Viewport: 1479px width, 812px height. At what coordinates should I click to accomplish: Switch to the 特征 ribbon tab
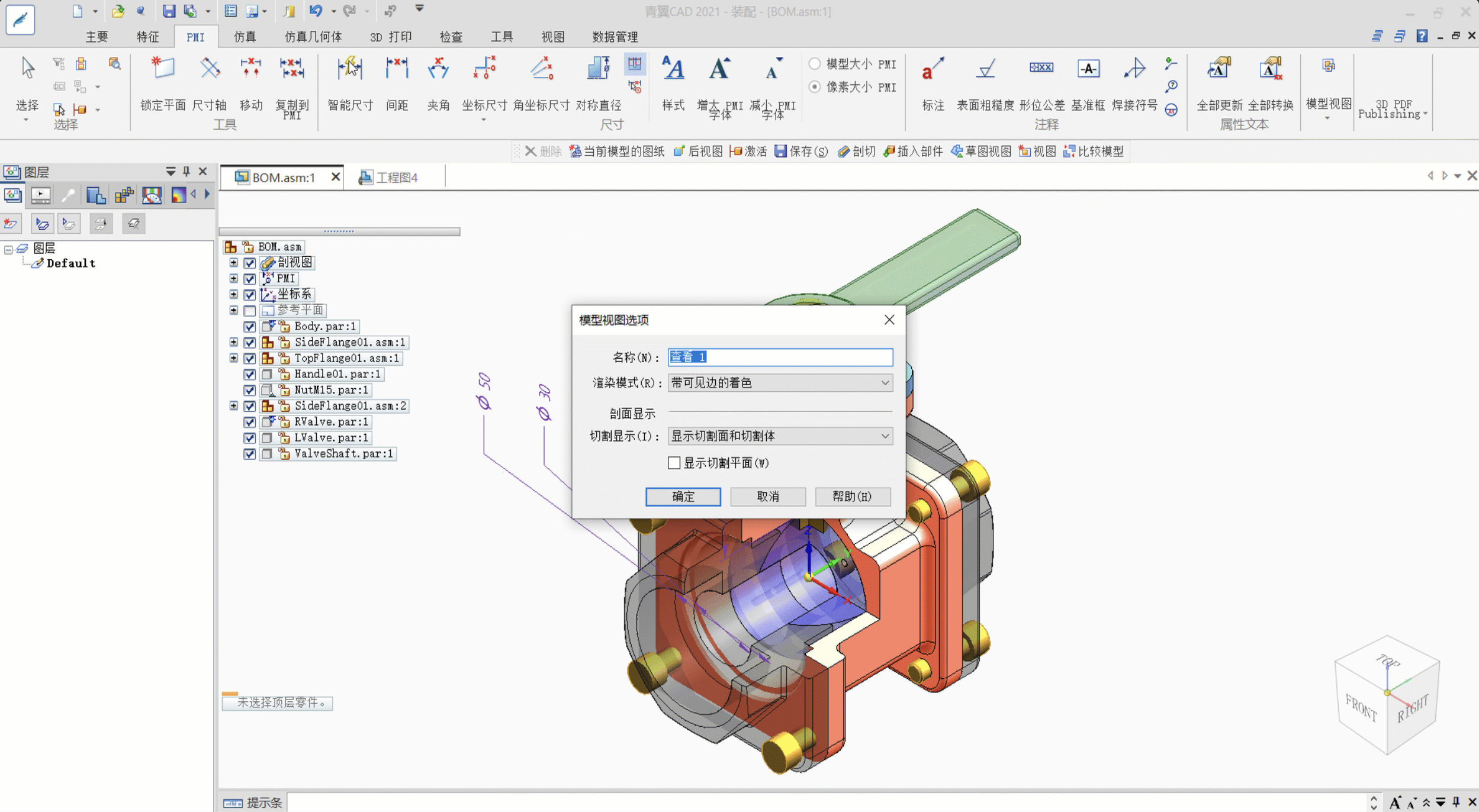(x=147, y=37)
